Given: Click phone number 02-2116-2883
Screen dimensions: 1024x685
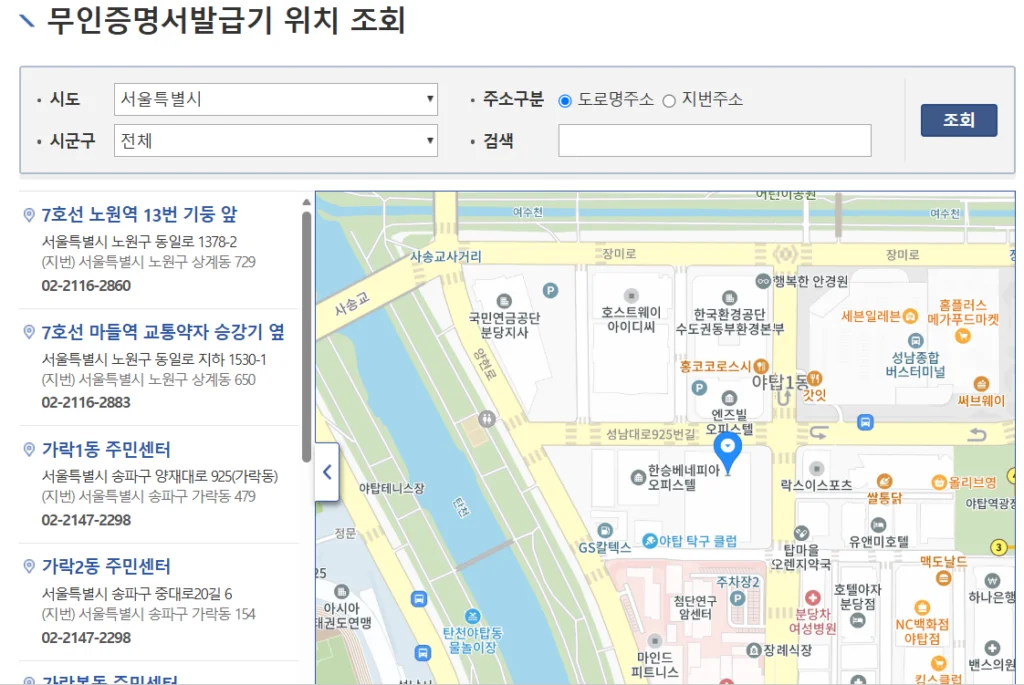Looking at the screenshot, I should [86, 402].
